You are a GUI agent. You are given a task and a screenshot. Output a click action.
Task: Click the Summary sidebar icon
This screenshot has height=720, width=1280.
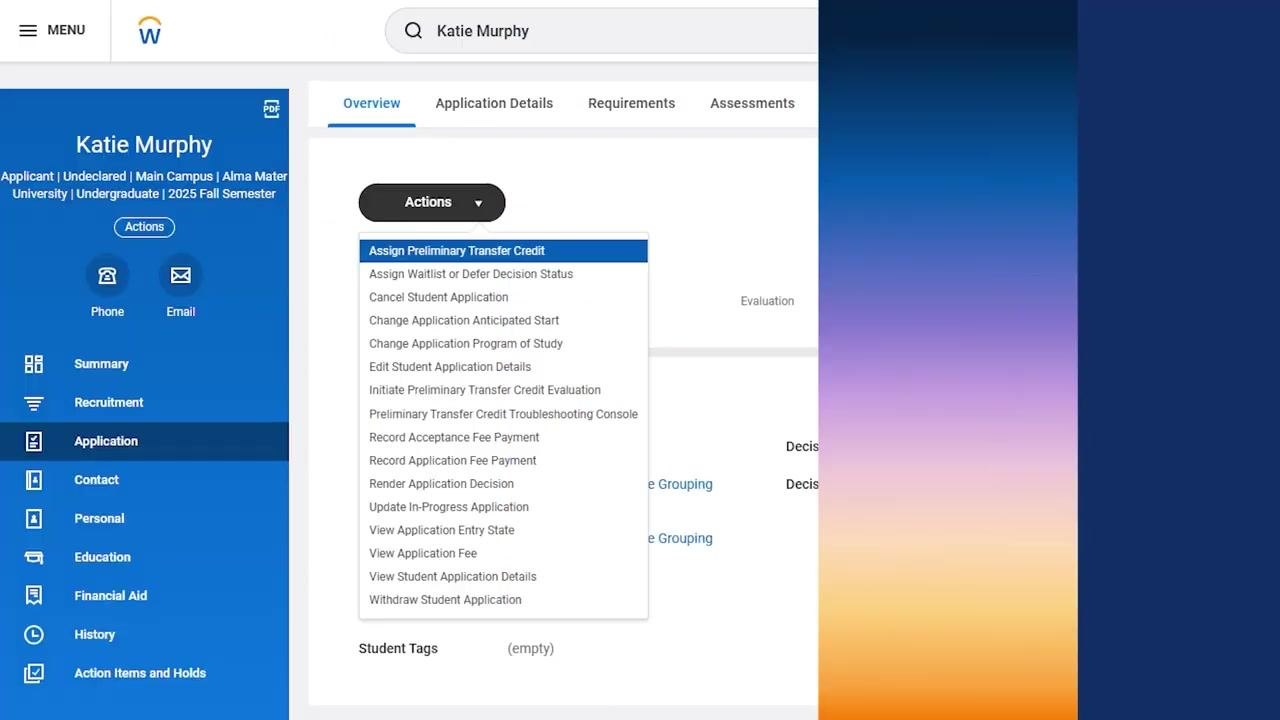coord(34,364)
